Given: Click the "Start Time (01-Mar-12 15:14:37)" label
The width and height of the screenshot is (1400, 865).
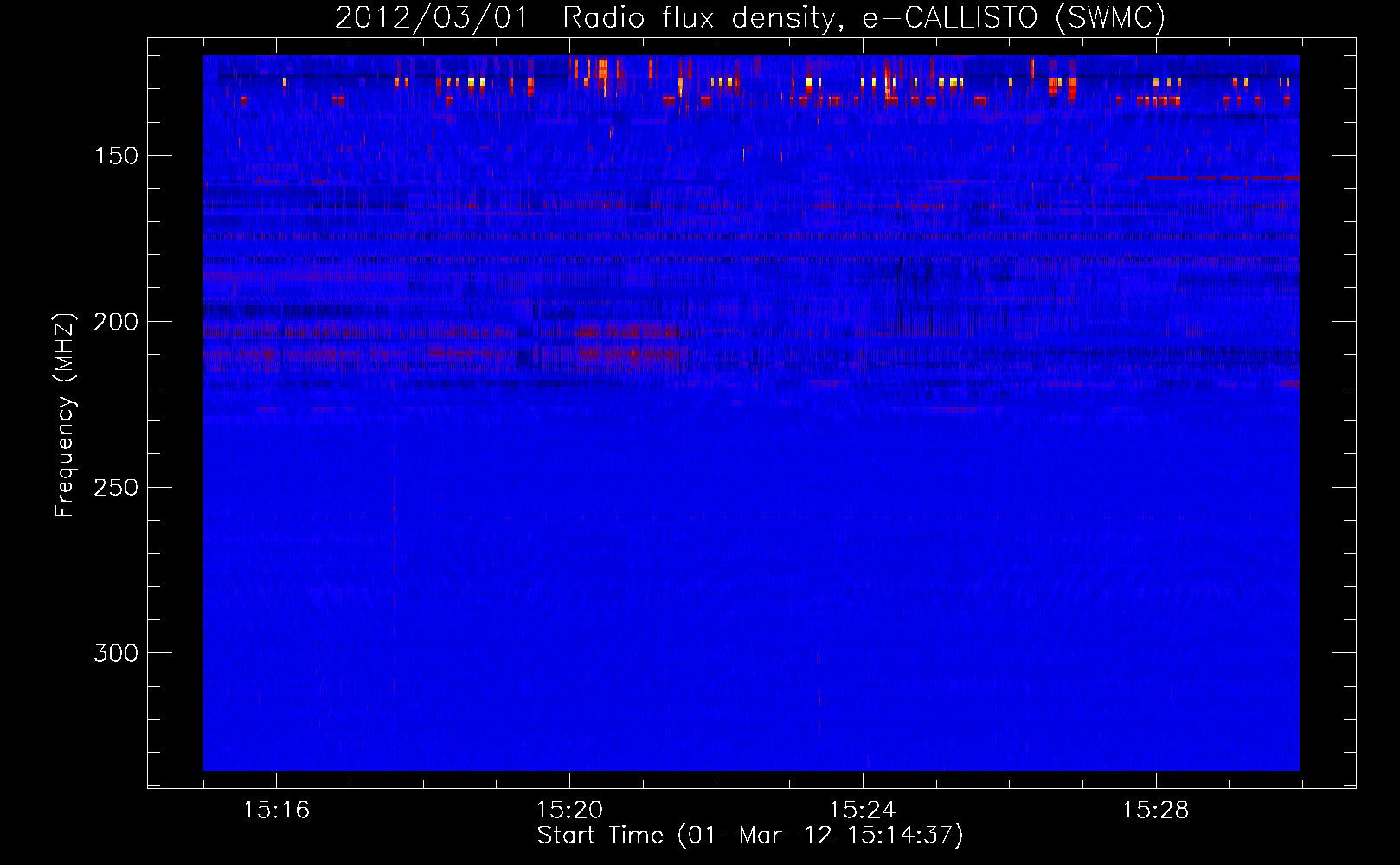Looking at the screenshot, I should pyautogui.click(x=750, y=836).
